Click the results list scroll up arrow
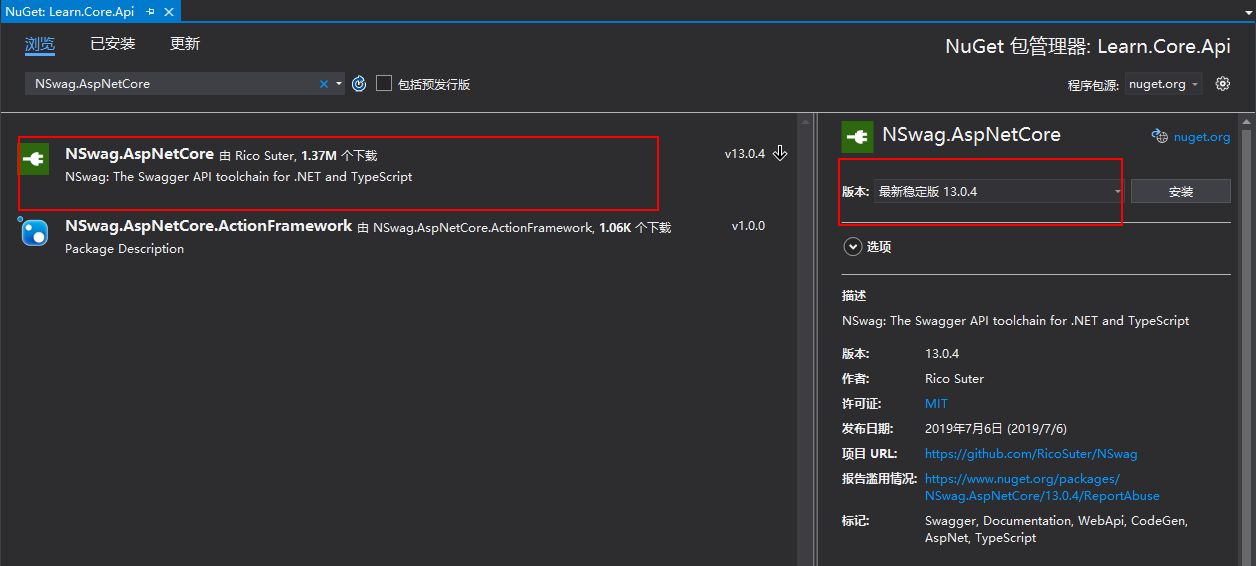The height and width of the screenshot is (566, 1256). [x=804, y=122]
